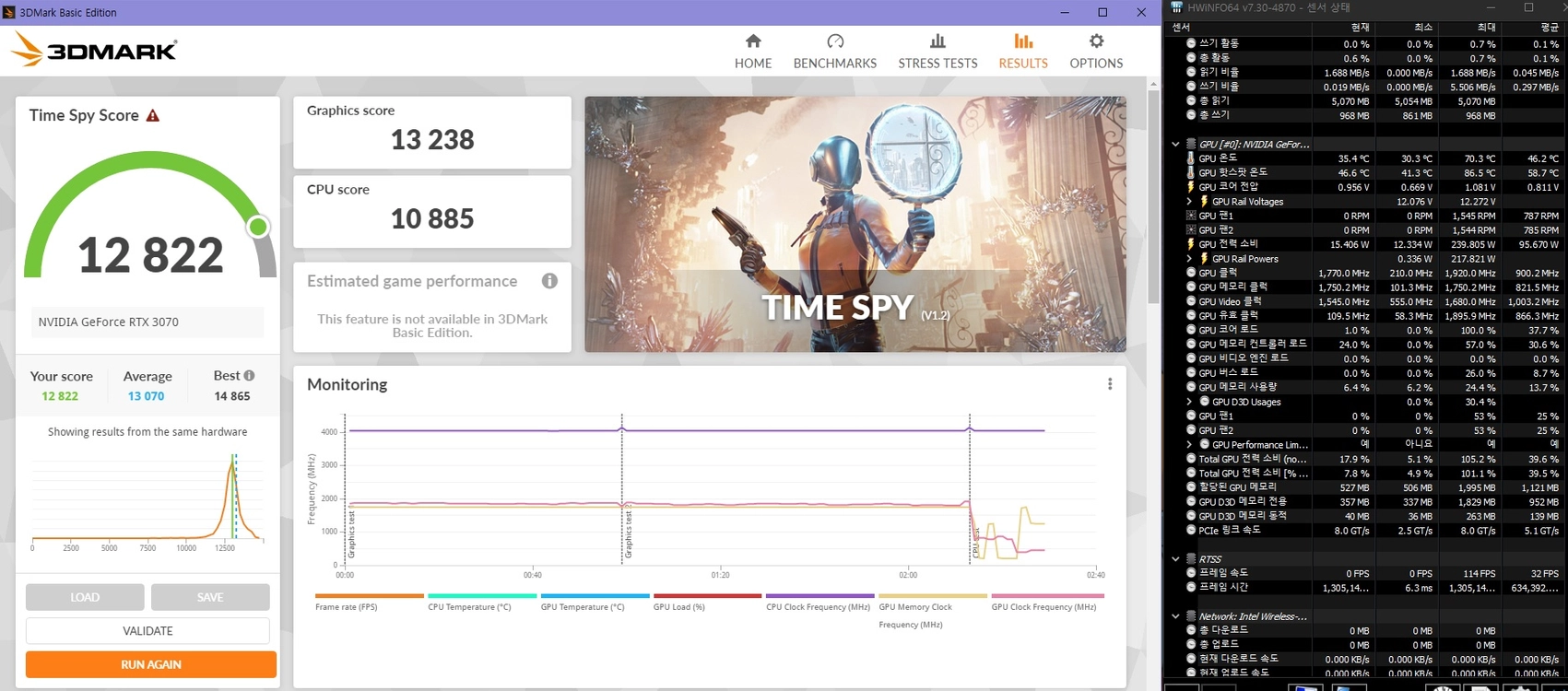Click the 최소 column header in HWiNFO
This screenshot has width=1568, height=691.
click(x=1406, y=28)
